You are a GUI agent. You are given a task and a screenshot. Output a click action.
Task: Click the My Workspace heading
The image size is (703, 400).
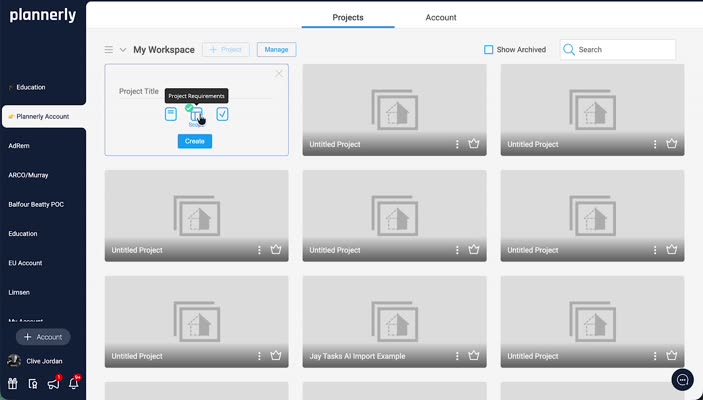pos(164,50)
